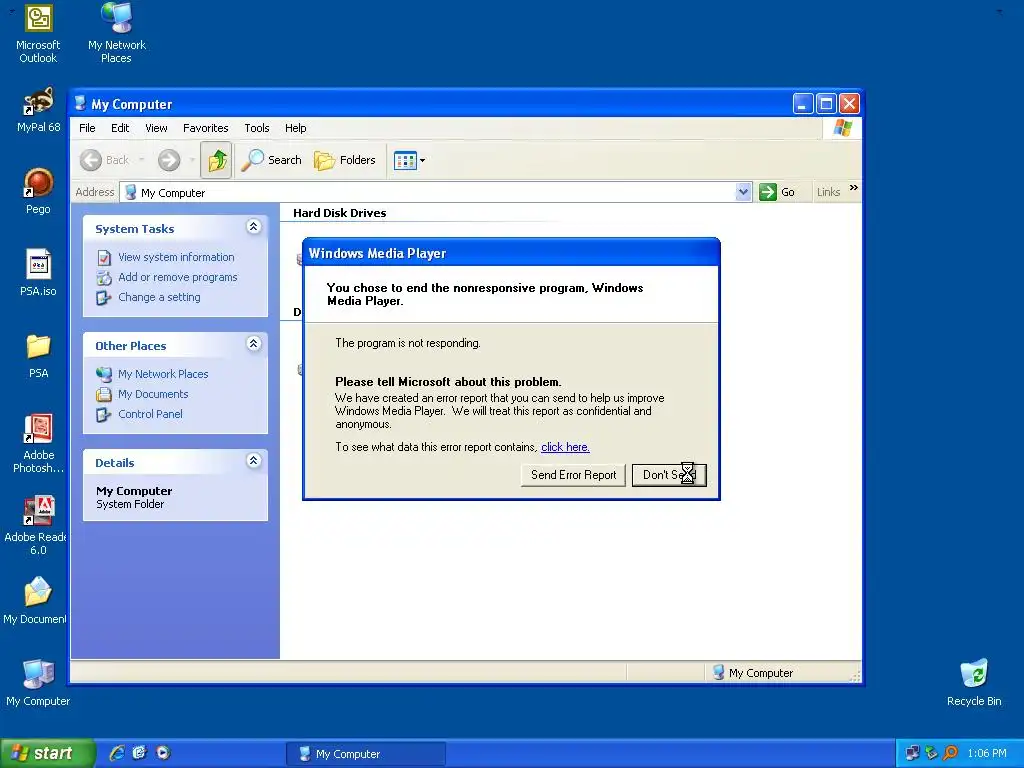Click Add or remove programs link
This screenshot has height=768, width=1024.
click(x=178, y=277)
